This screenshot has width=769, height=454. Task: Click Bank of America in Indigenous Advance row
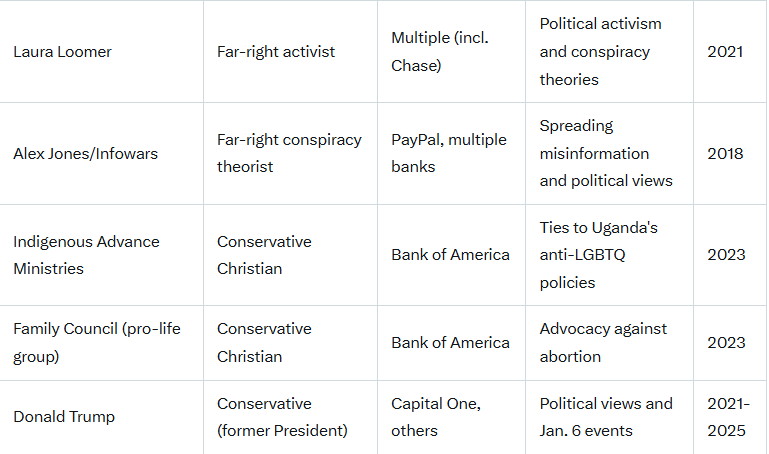[x=450, y=255]
